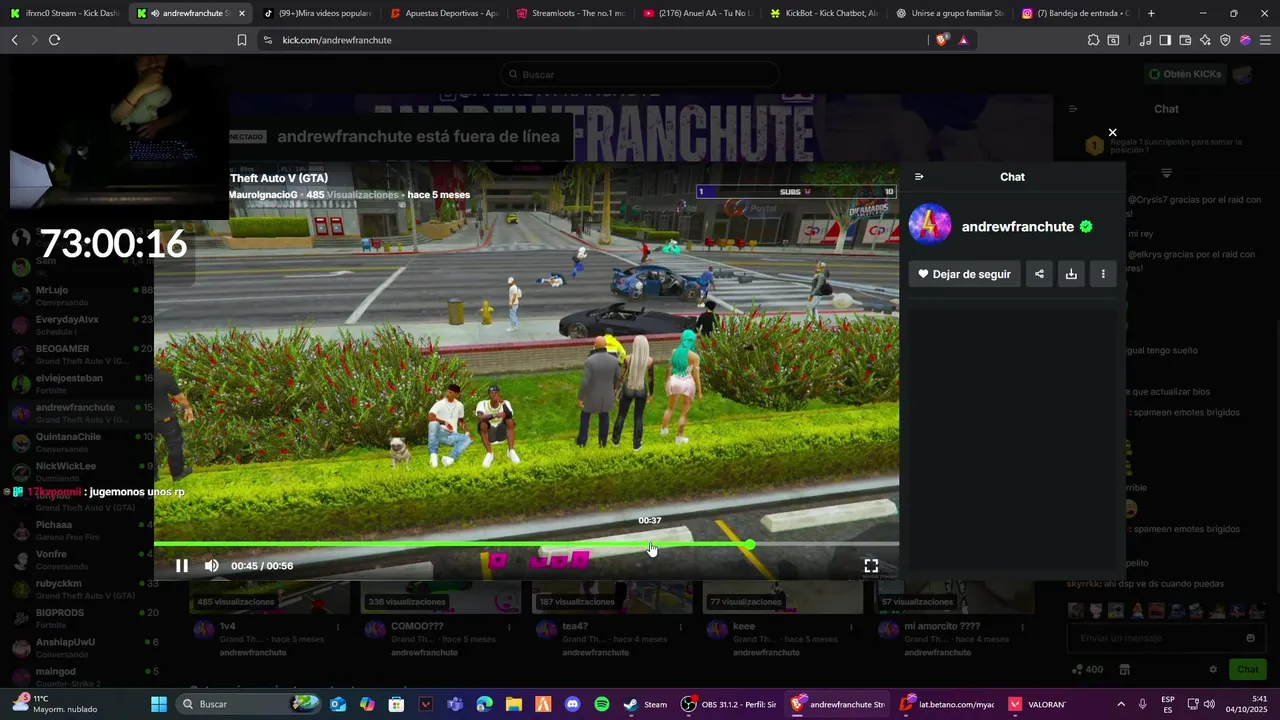Open Microsoft Teams from taskbar

pos(455,704)
